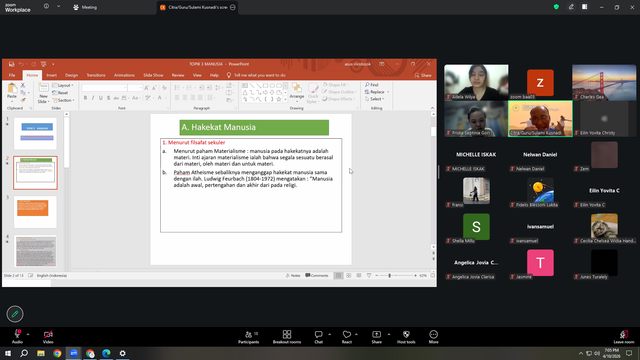Click the PowerPoint zoom slider handle
Image resolution: width=640 pixels, height=360 pixels.
pos(389,276)
